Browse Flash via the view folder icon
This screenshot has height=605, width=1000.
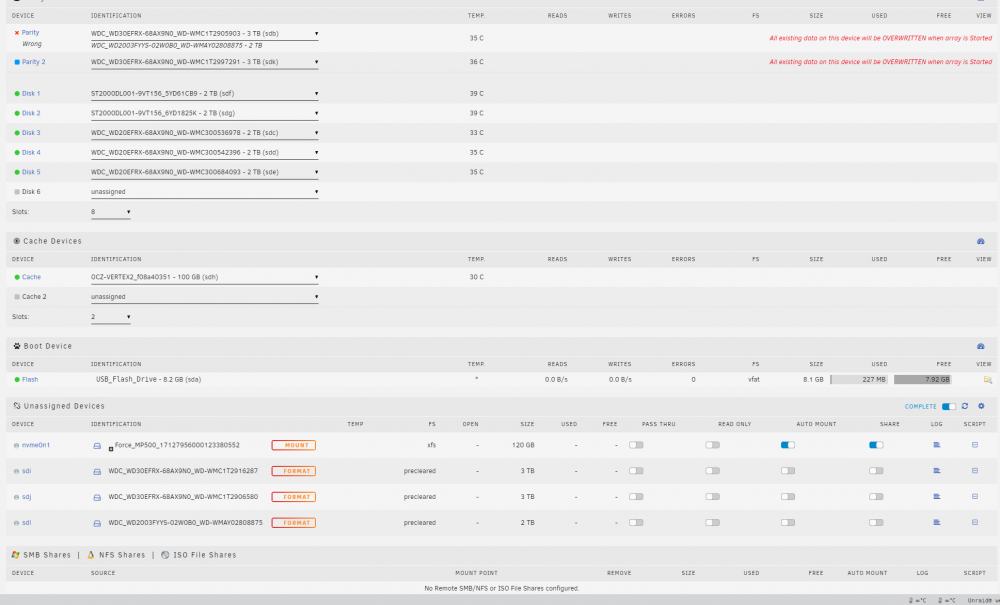click(988, 379)
